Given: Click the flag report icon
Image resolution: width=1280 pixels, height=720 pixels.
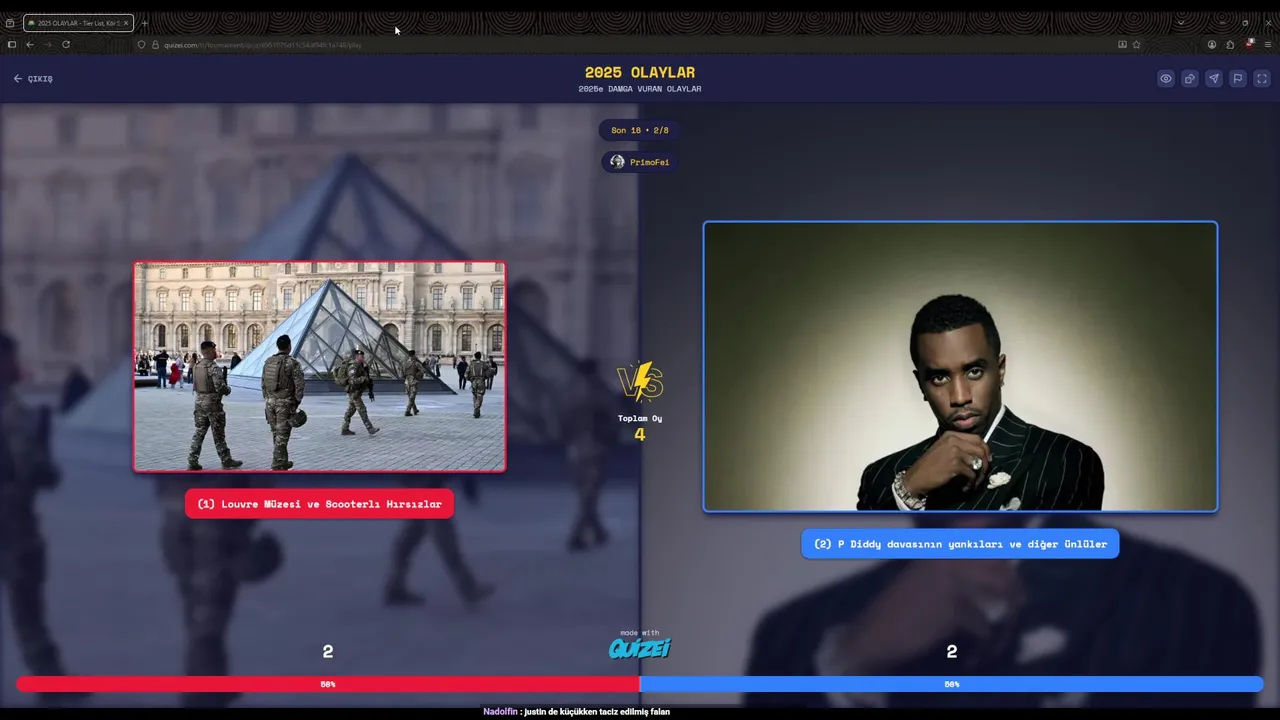Looking at the screenshot, I should coord(1238,78).
